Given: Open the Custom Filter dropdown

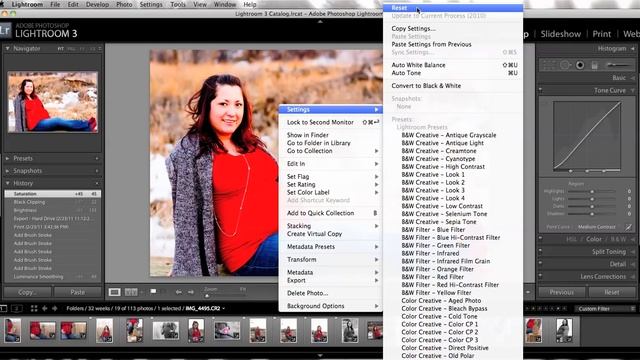Looking at the screenshot, I should point(605,309).
